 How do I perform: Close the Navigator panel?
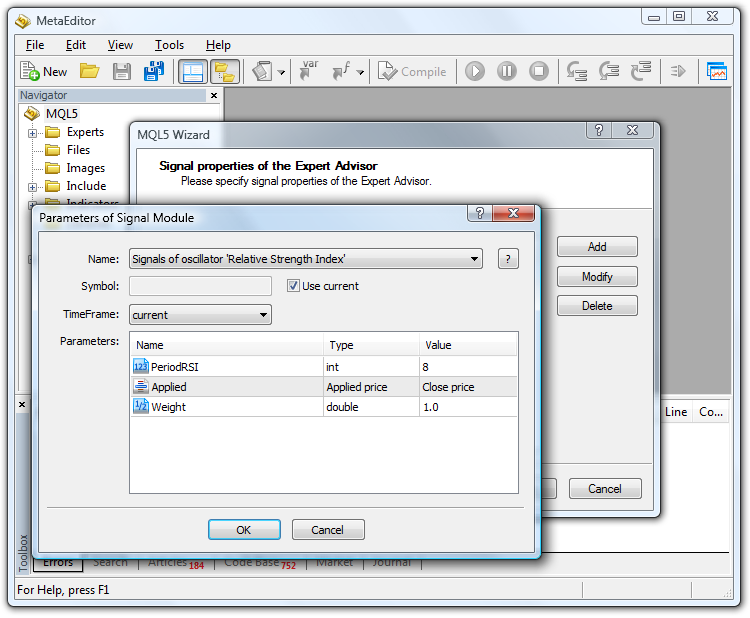click(214, 96)
